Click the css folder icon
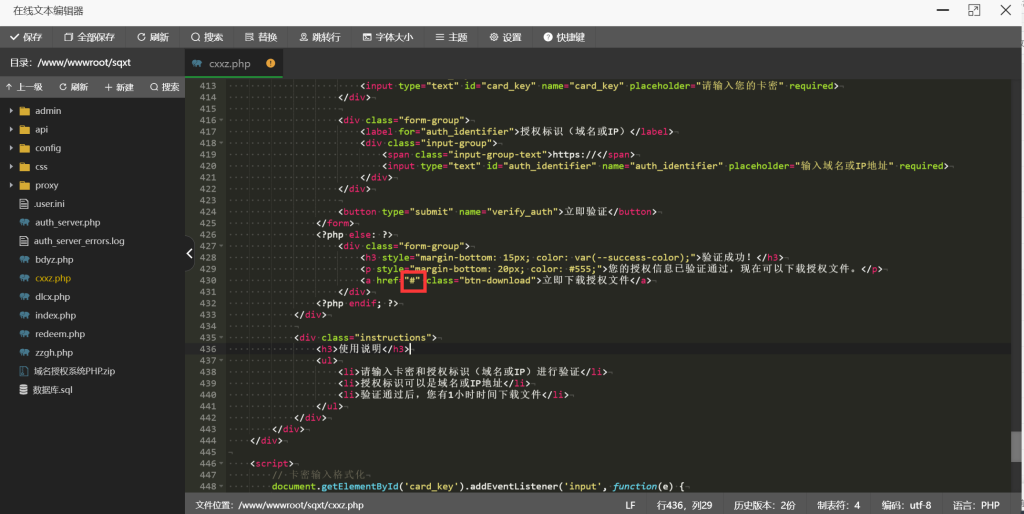This screenshot has width=1024, height=514. [x=25, y=167]
